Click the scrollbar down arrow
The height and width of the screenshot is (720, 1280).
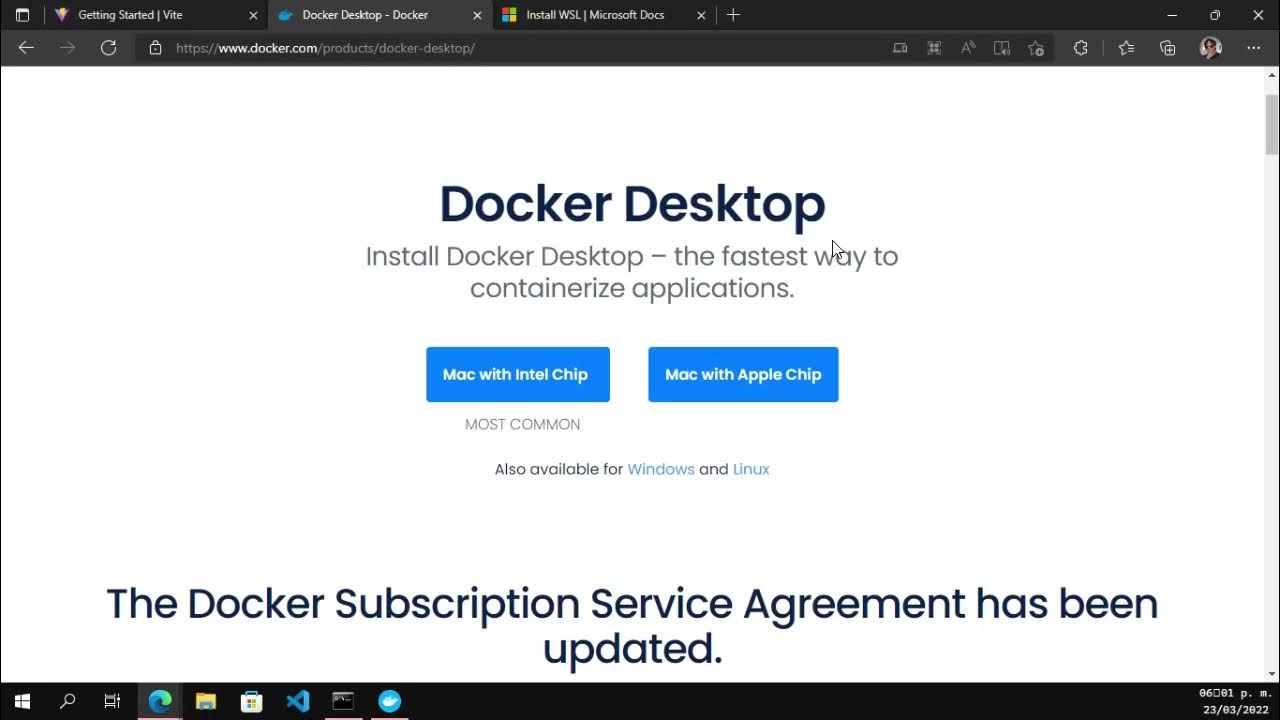point(1272,675)
